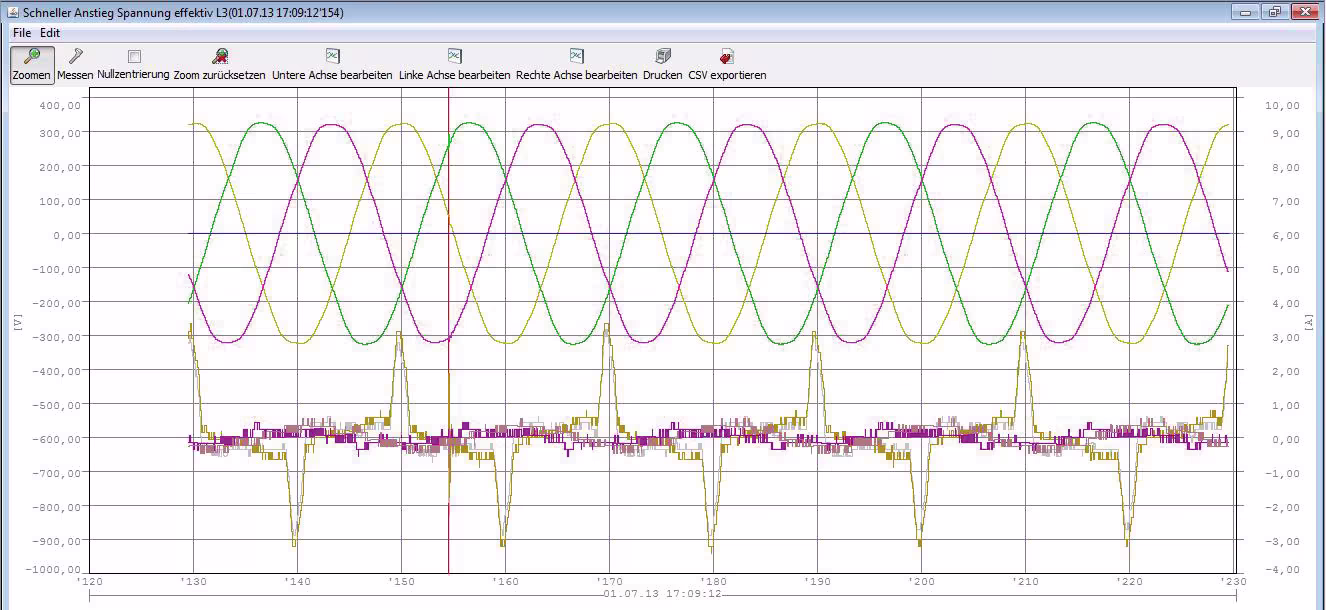Screen dimensions: 1326x610
Task: Close the Schneller Anstieg Spannung window
Action: pyautogui.click(x=1304, y=12)
